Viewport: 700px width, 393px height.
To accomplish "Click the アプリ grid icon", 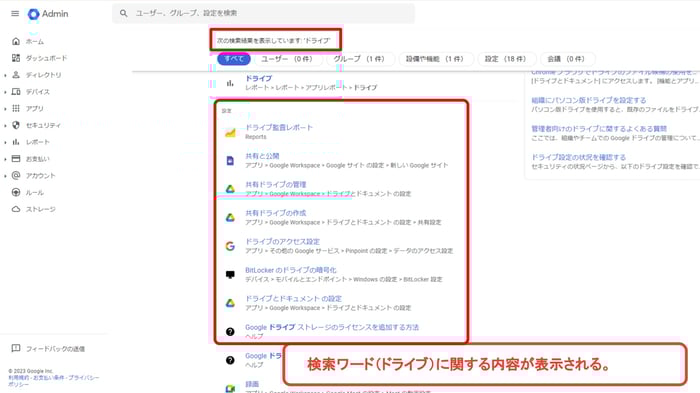I will [x=16, y=109].
